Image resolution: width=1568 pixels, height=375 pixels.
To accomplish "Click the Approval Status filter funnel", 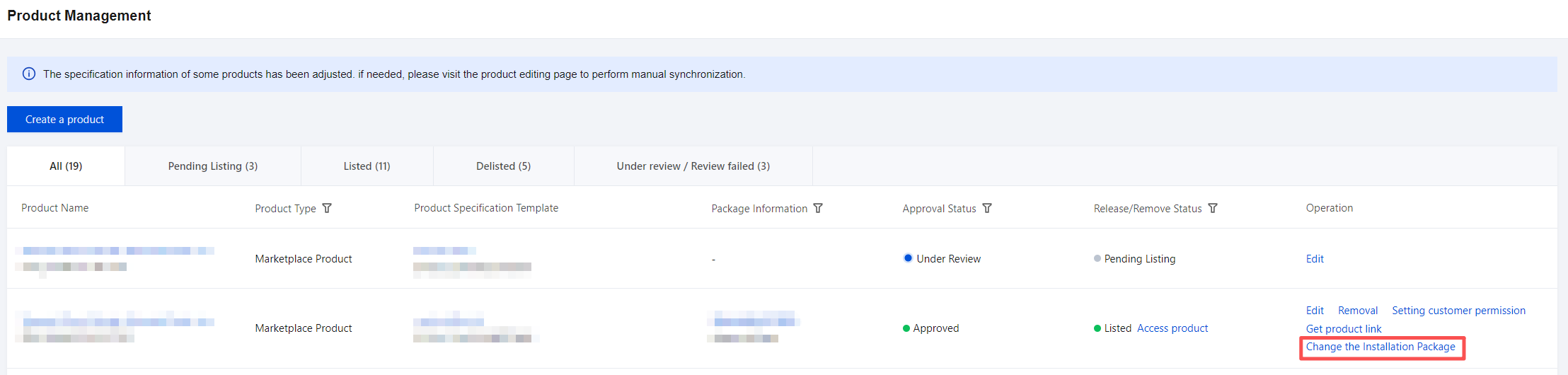I will pos(987,208).
